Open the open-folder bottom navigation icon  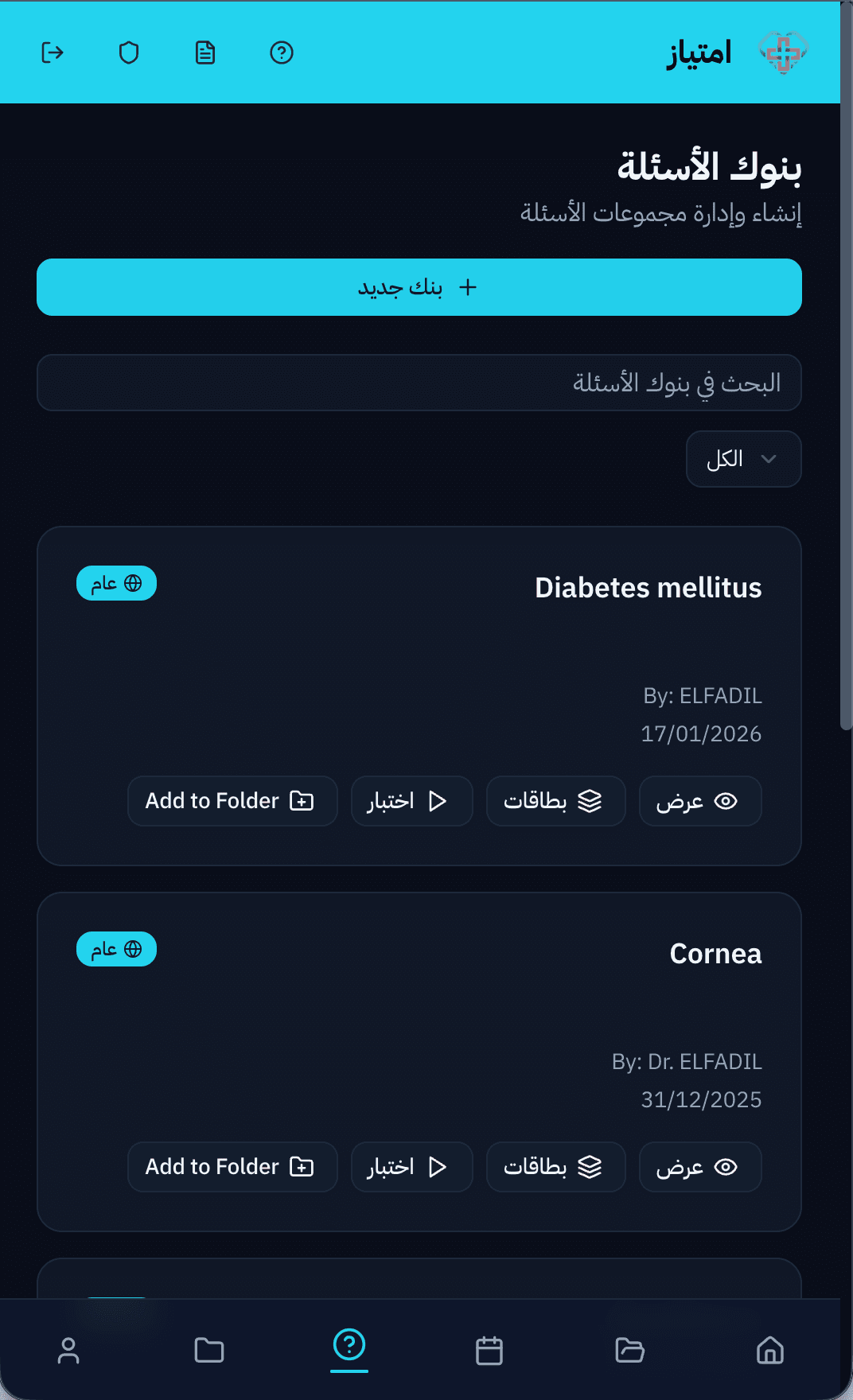coord(629,1350)
